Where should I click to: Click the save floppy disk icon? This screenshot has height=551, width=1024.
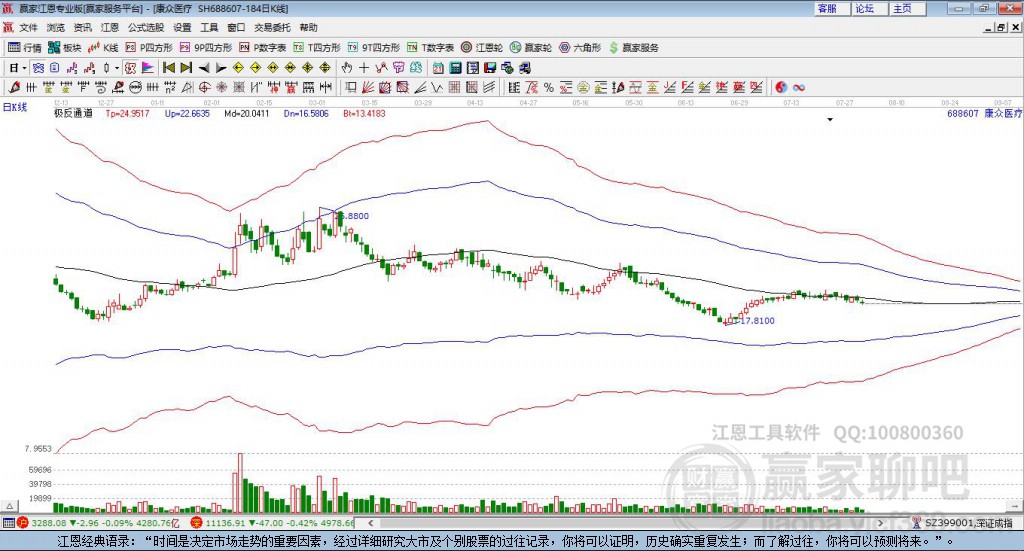pos(490,68)
